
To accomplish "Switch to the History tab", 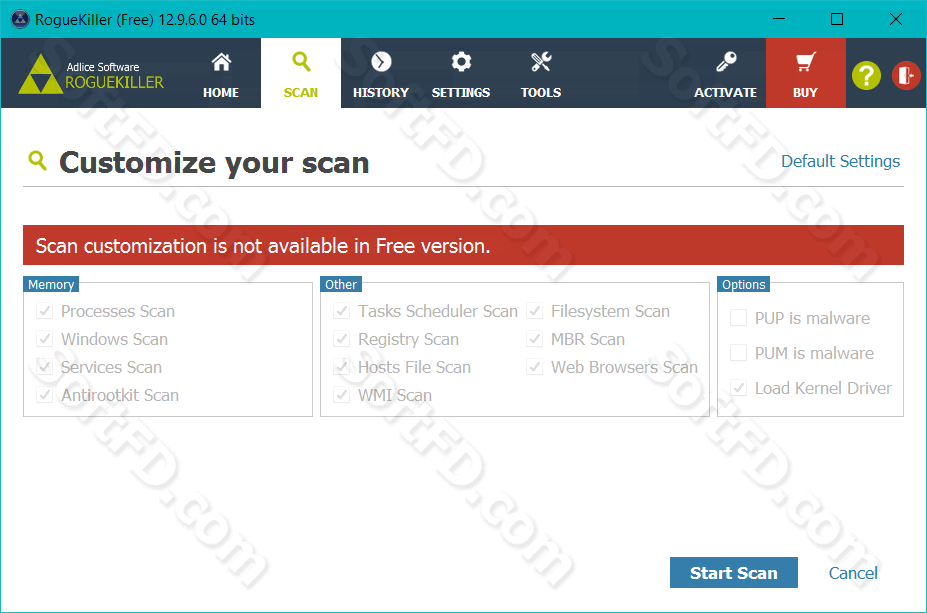I will click(x=381, y=73).
